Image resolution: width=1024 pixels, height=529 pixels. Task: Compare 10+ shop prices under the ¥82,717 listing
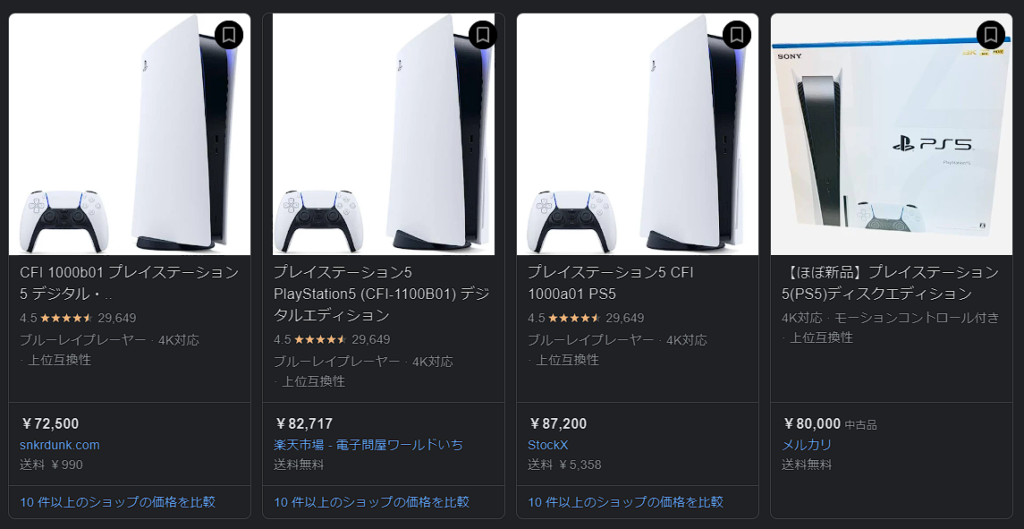[372, 502]
